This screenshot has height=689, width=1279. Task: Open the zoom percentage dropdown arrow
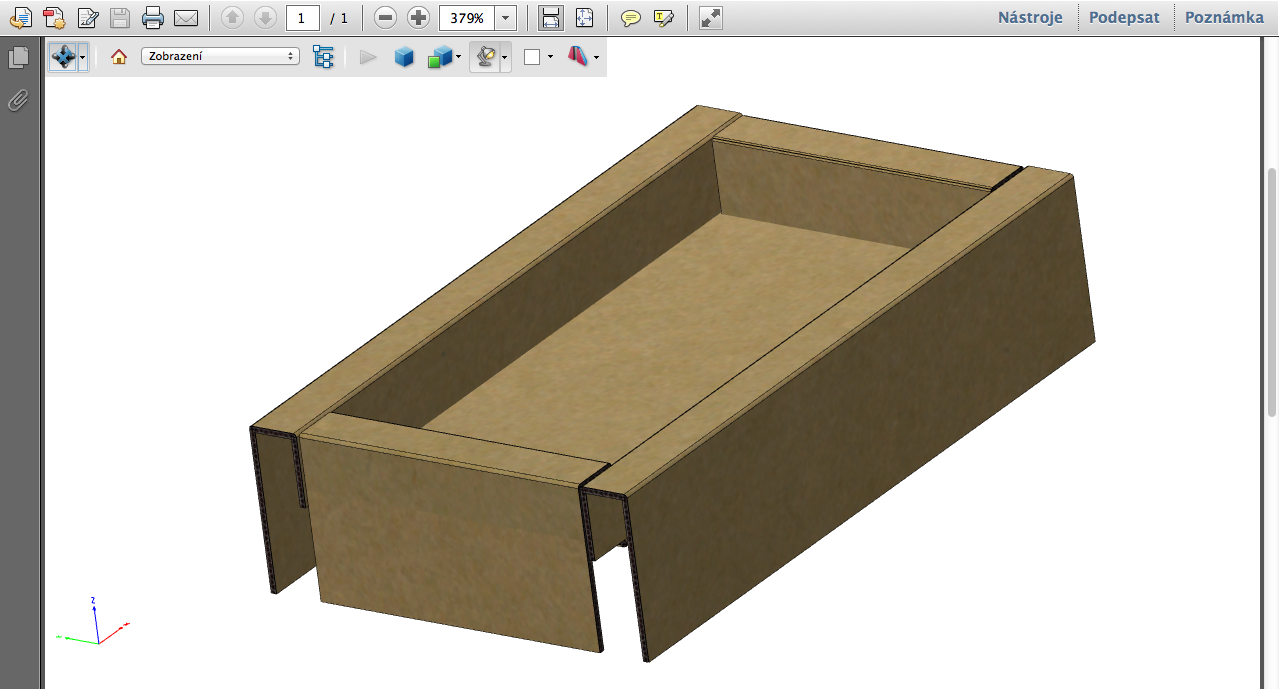point(507,17)
